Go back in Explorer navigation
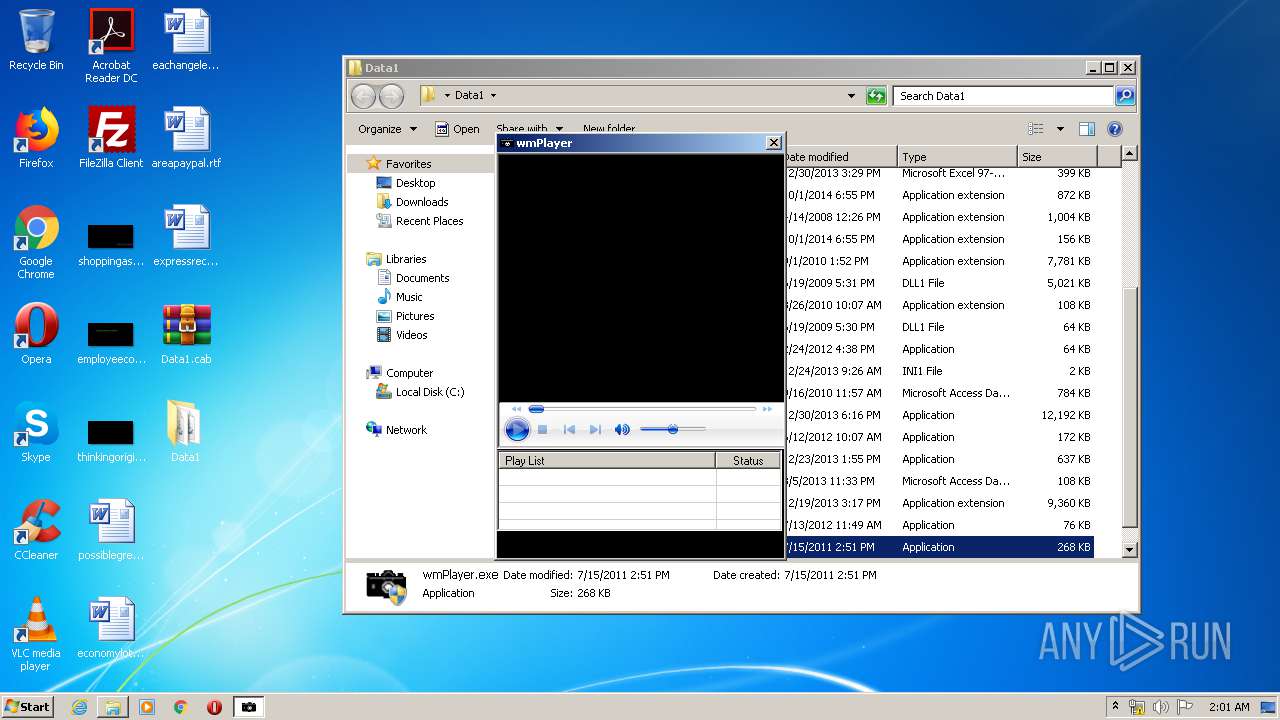1280x720 pixels. coord(363,96)
